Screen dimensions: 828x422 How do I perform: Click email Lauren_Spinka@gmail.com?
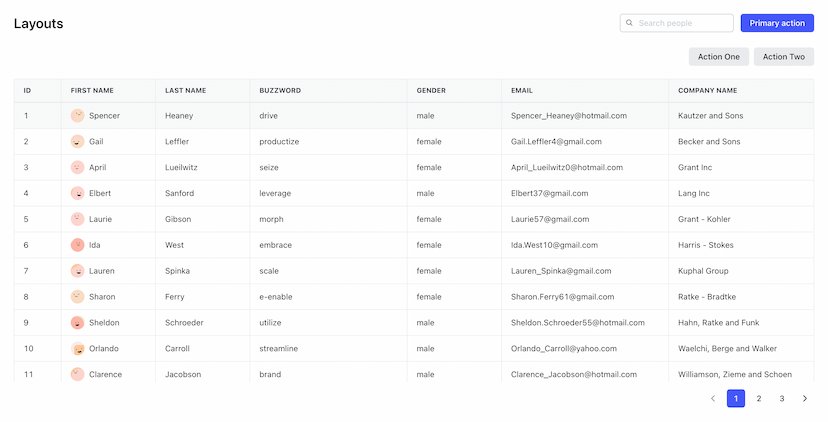pos(561,271)
